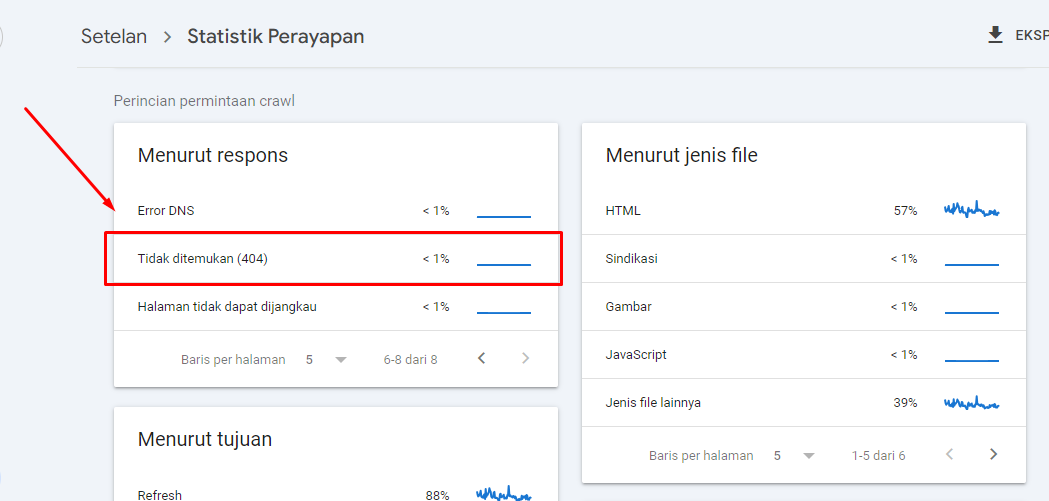Click the Error DNS sparkline
Viewport: 1049px width, 501px height.
[504, 215]
